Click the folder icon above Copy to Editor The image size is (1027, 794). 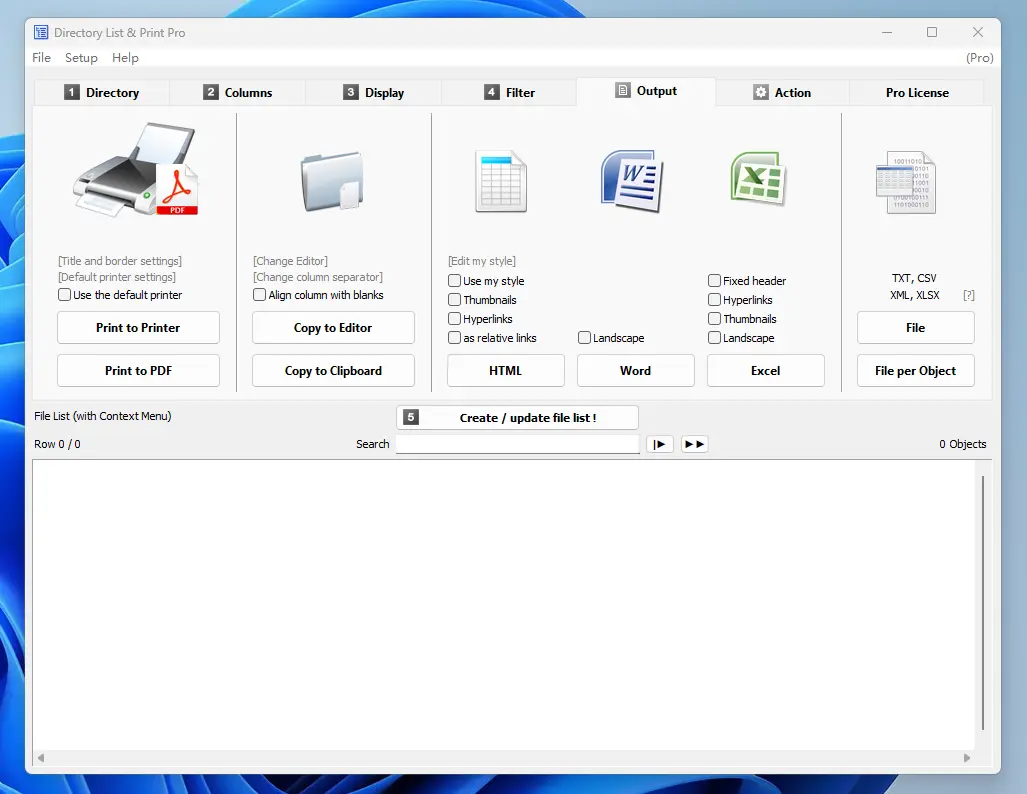coord(333,180)
